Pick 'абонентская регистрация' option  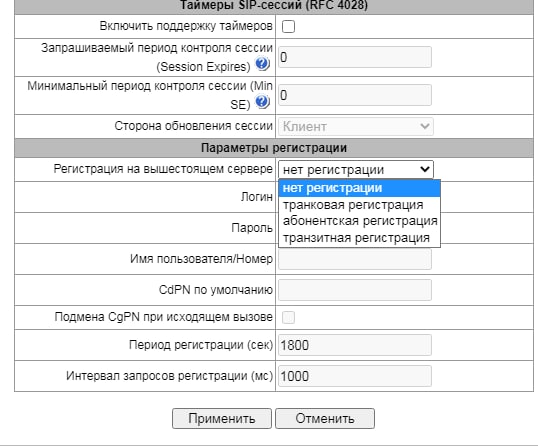coord(359,221)
